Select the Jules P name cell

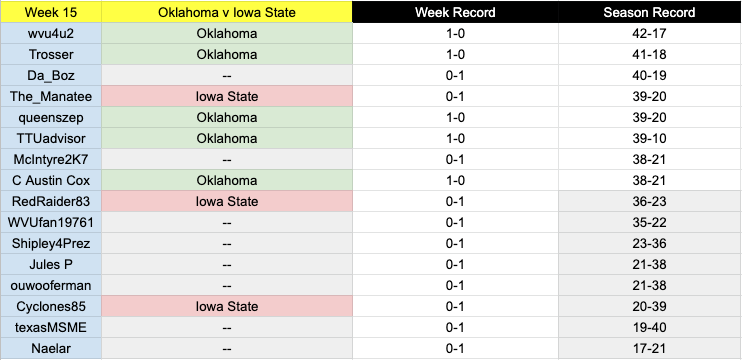coord(51,264)
